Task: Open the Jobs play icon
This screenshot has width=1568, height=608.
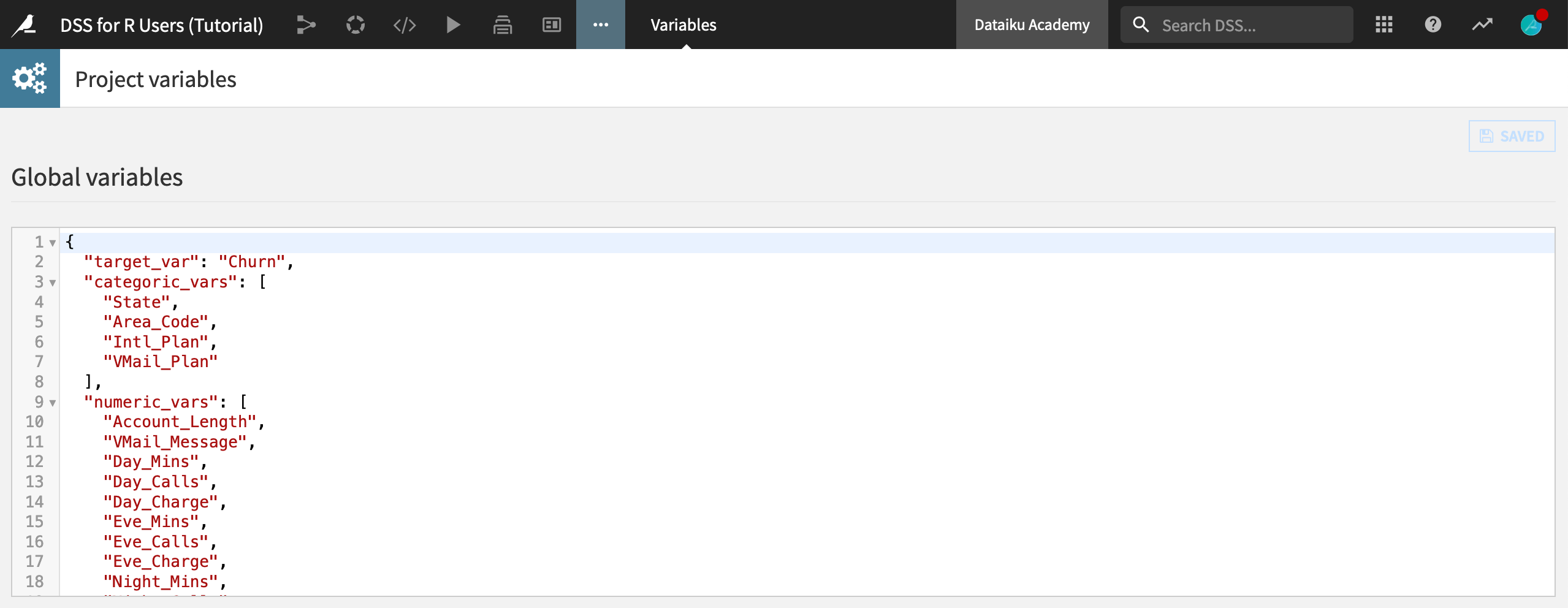Action: [454, 25]
